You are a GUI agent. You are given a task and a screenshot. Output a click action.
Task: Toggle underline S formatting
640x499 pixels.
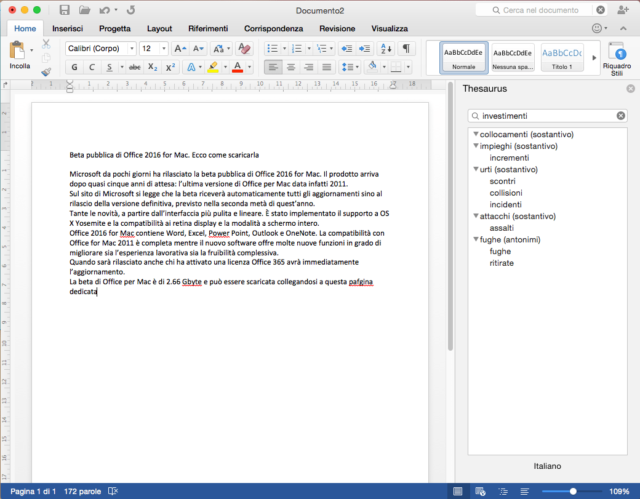[x=109, y=67]
